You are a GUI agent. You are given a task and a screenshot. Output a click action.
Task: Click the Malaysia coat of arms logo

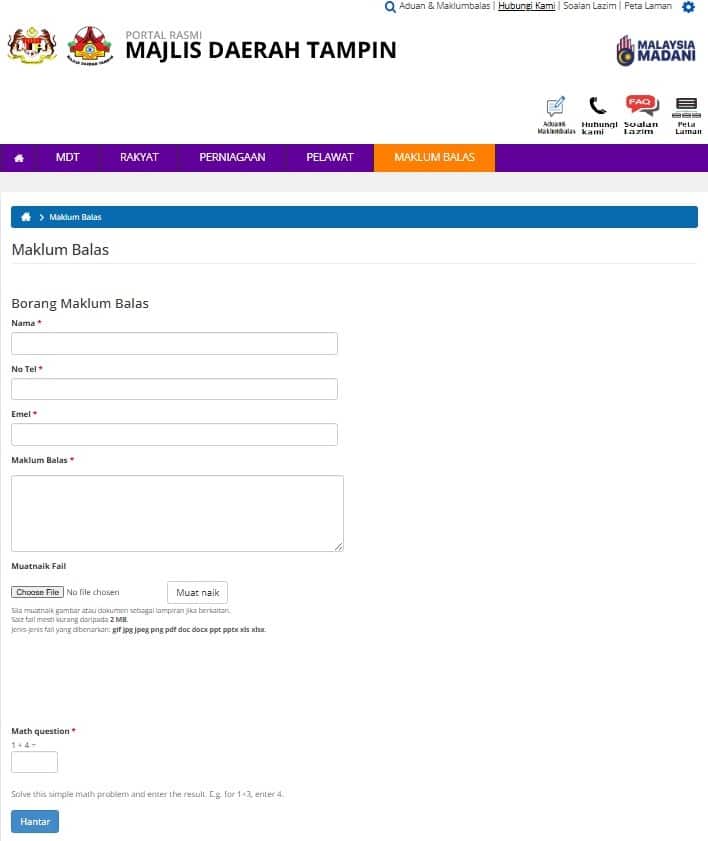coord(32,45)
